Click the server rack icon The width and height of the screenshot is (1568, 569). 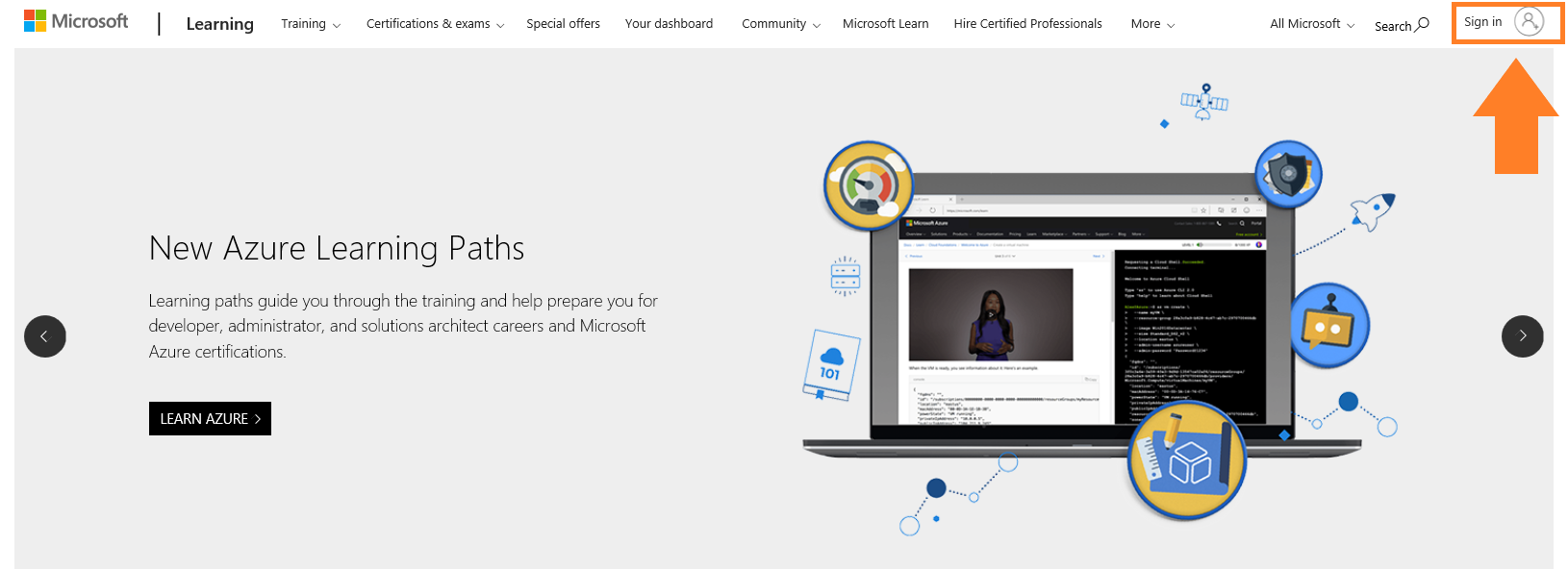[x=845, y=277]
